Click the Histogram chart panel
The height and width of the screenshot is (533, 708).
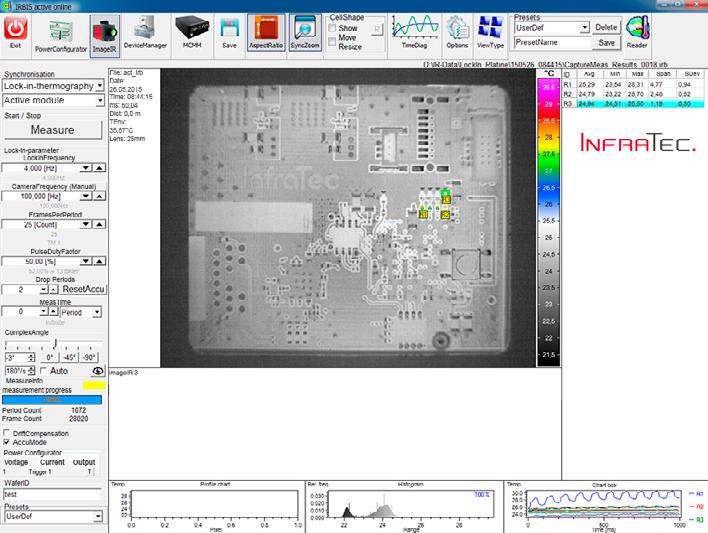404,506
